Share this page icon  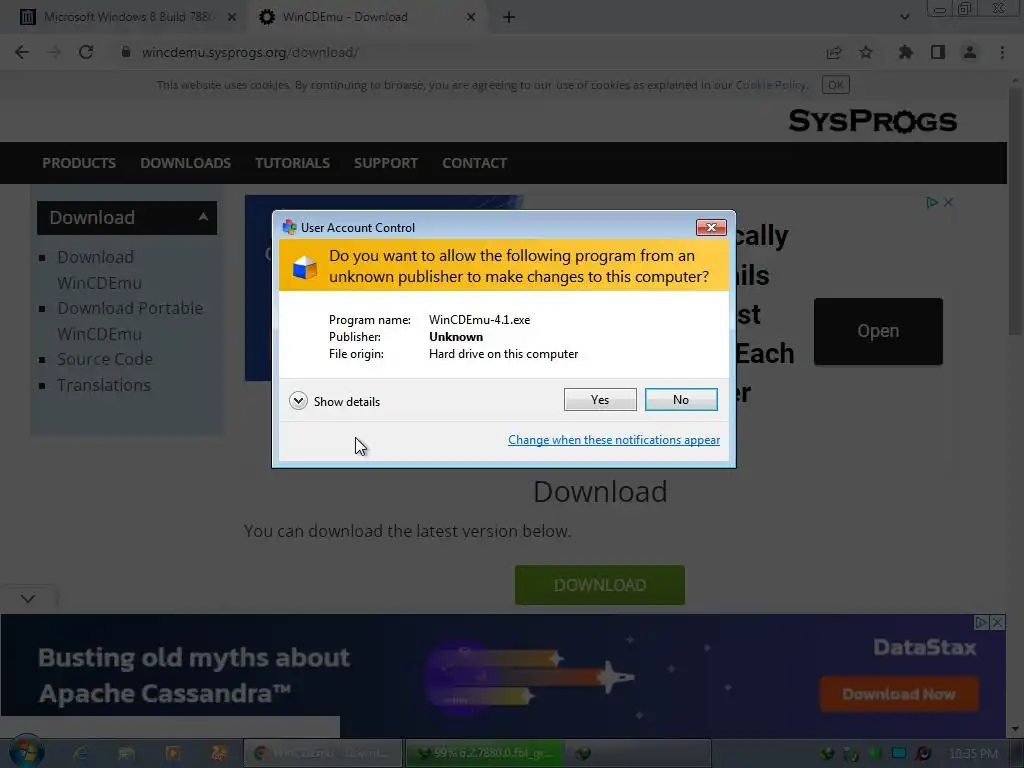pos(834,53)
